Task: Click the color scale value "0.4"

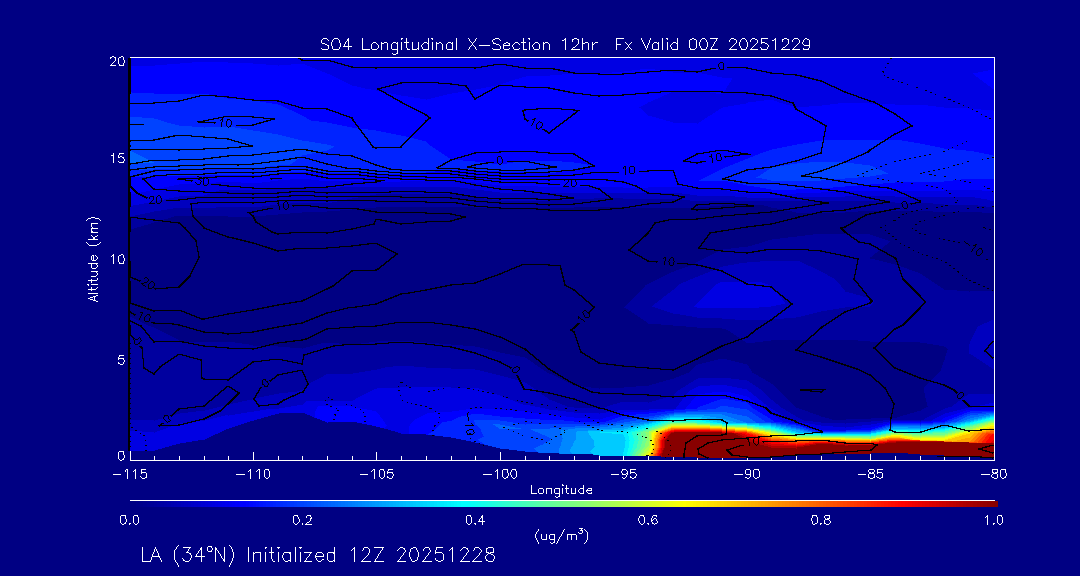Action: 475,520
